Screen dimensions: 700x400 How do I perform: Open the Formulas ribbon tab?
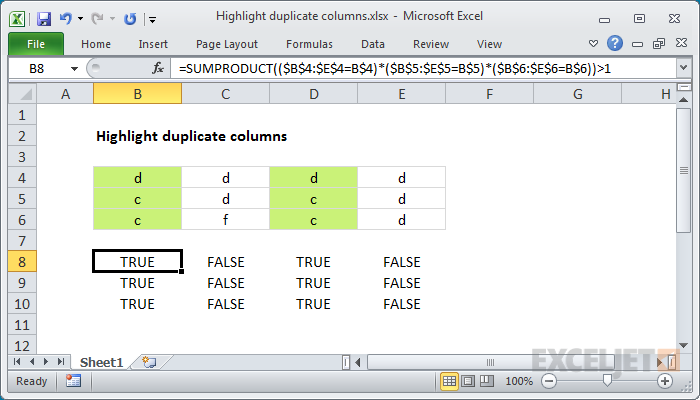pyautogui.click(x=309, y=44)
